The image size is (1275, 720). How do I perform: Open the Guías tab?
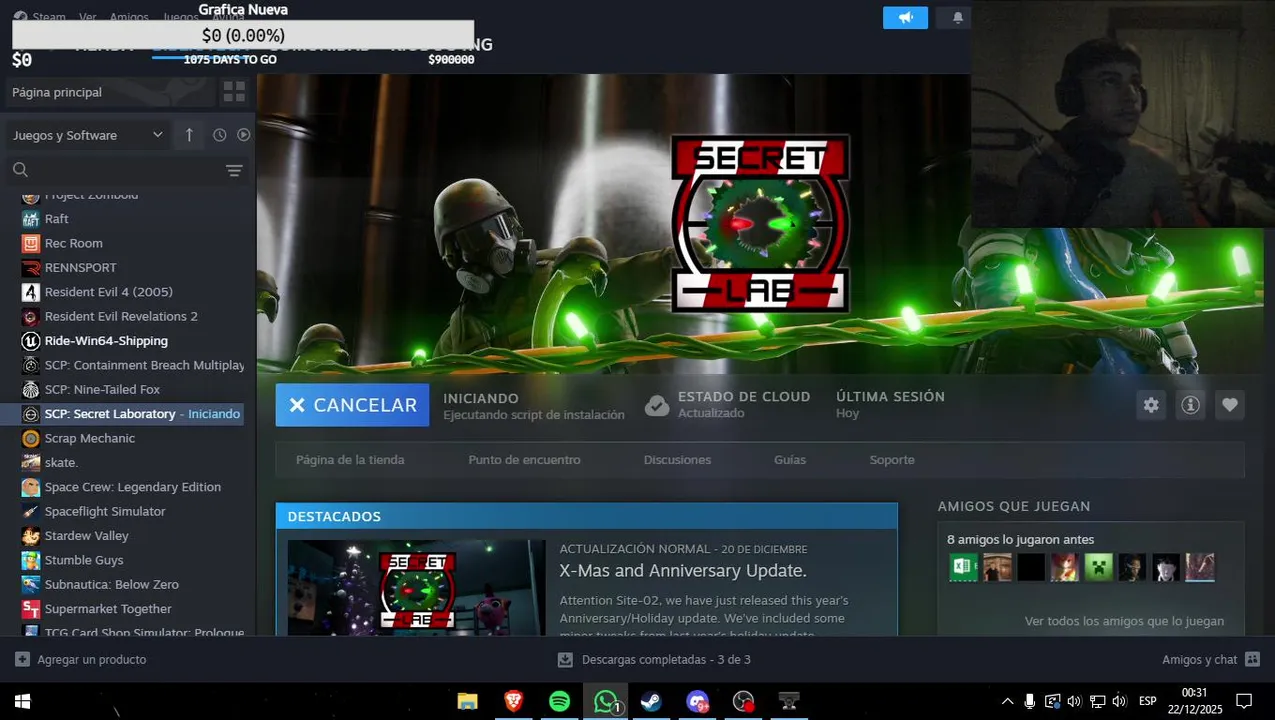click(790, 460)
